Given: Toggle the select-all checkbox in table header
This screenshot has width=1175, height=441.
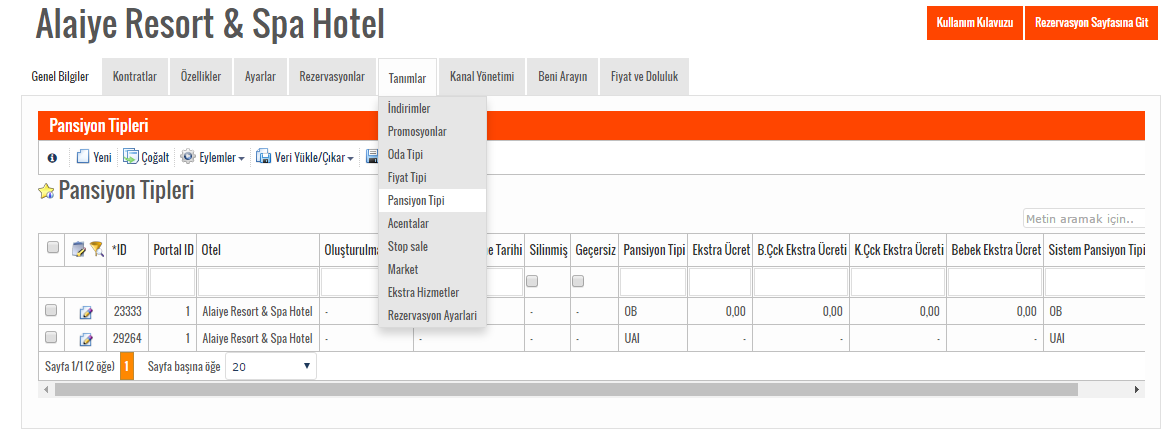Looking at the screenshot, I should pyautogui.click(x=52, y=247).
